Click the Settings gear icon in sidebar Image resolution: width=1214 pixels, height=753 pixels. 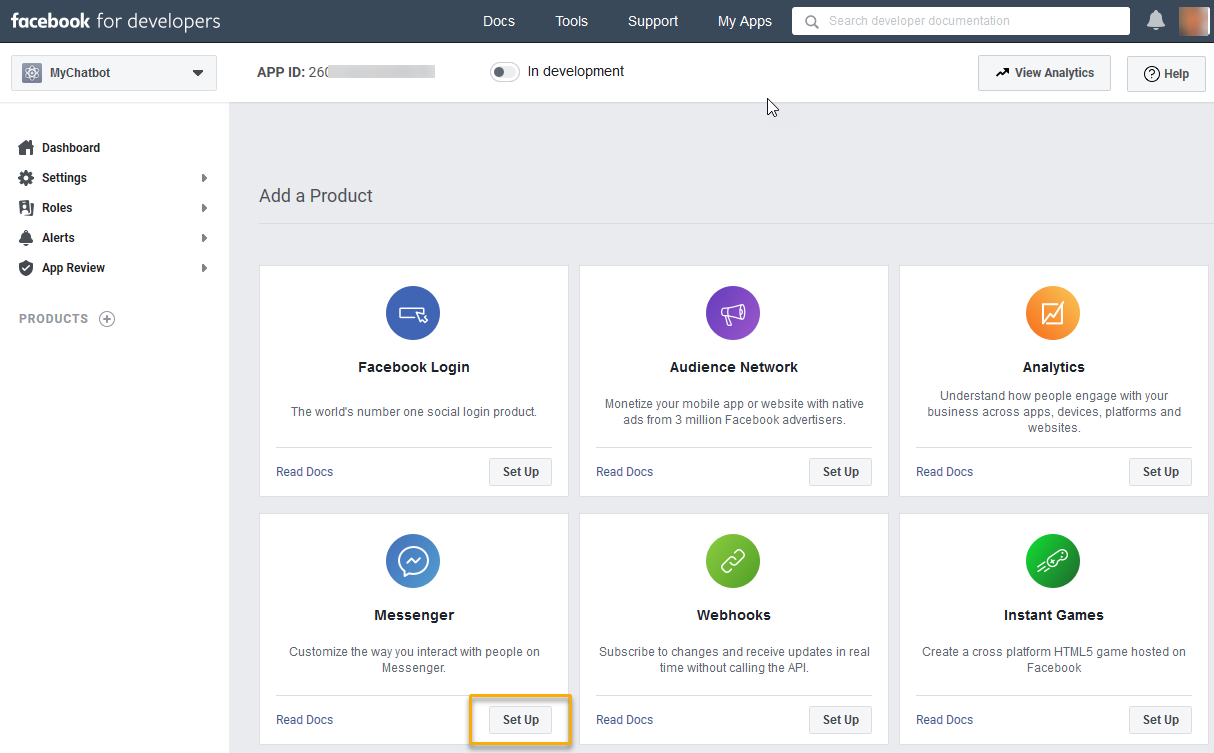coord(26,178)
